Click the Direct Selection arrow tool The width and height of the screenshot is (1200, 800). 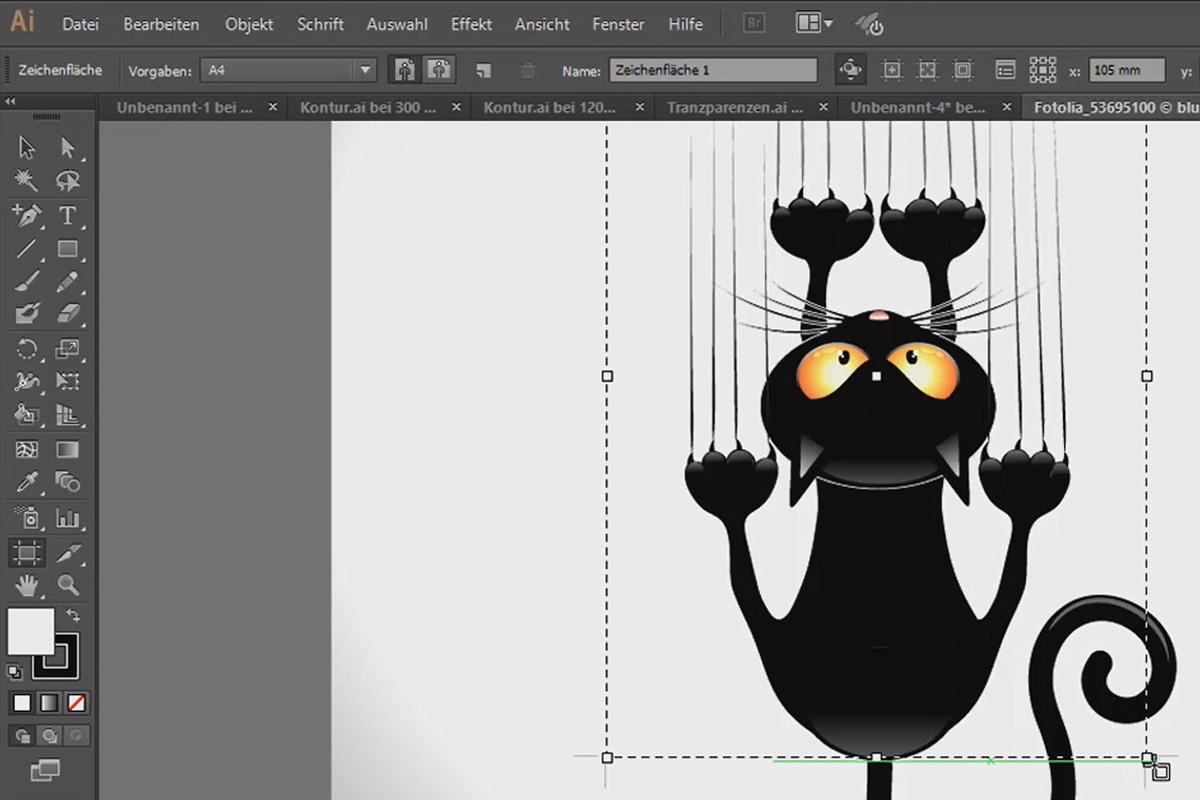67,148
